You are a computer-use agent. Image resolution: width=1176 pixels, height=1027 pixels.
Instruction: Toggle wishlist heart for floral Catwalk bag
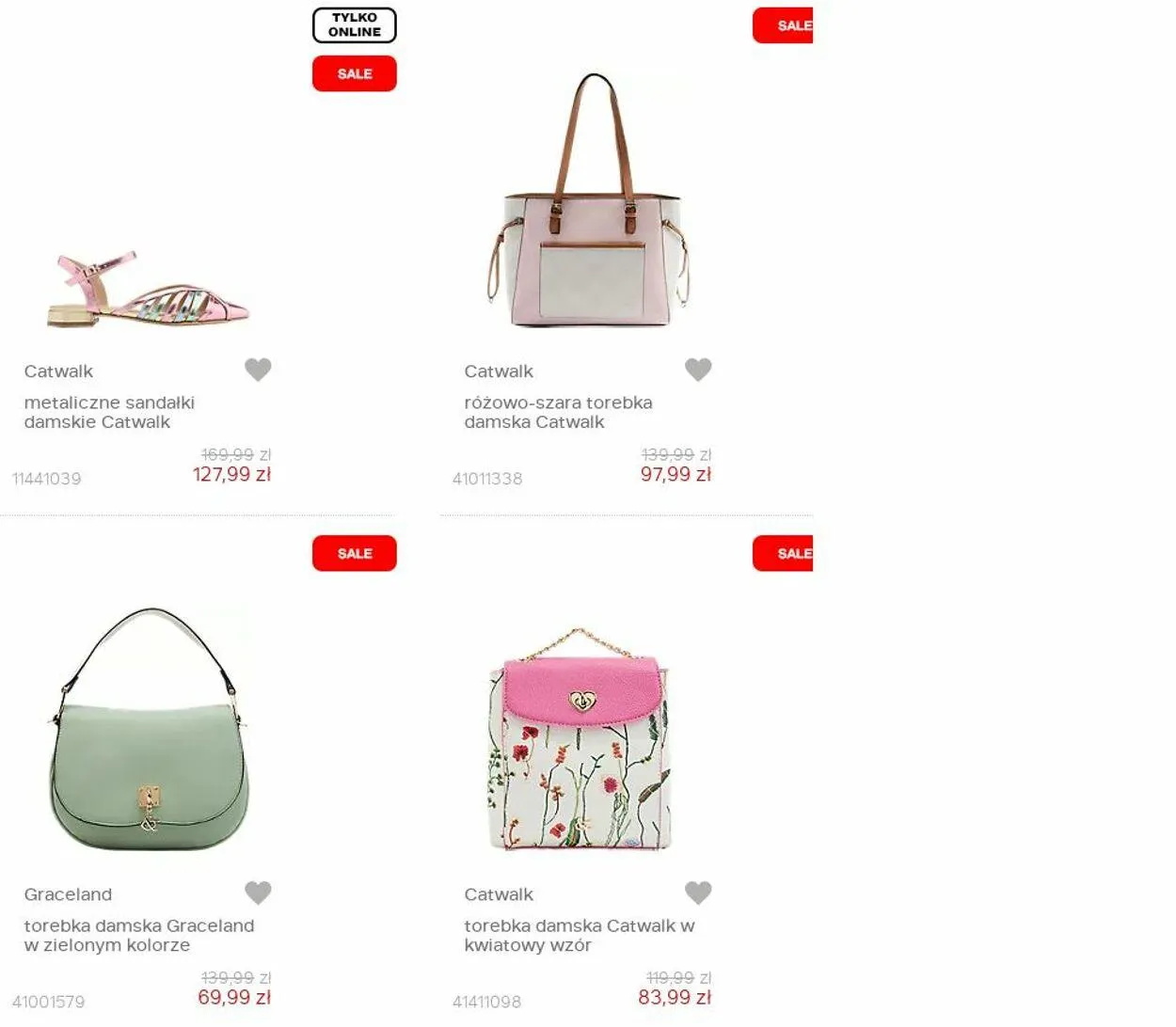(698, 893)
